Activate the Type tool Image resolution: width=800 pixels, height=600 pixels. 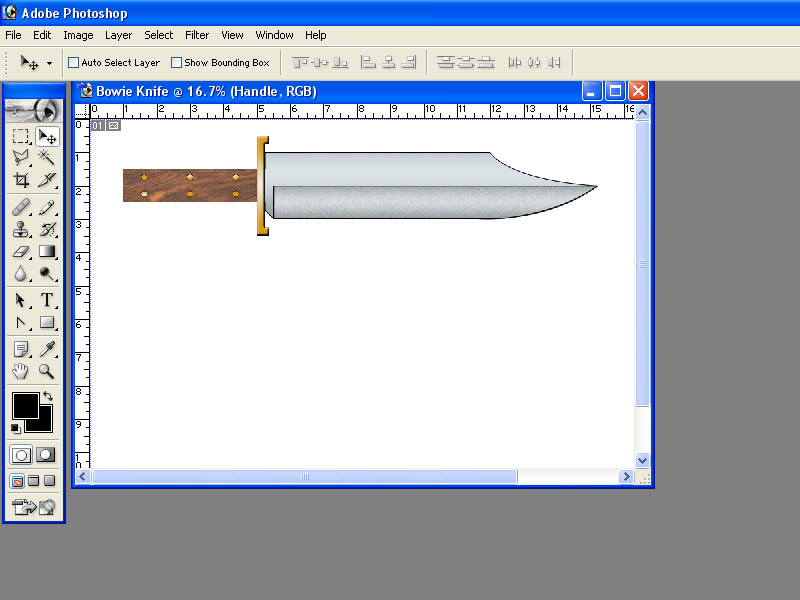(47, 300)
